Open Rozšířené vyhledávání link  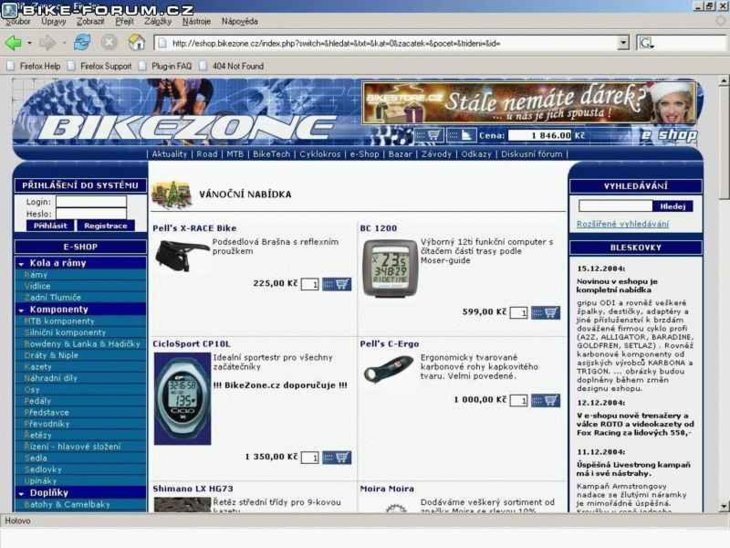(x=622, y=224)
